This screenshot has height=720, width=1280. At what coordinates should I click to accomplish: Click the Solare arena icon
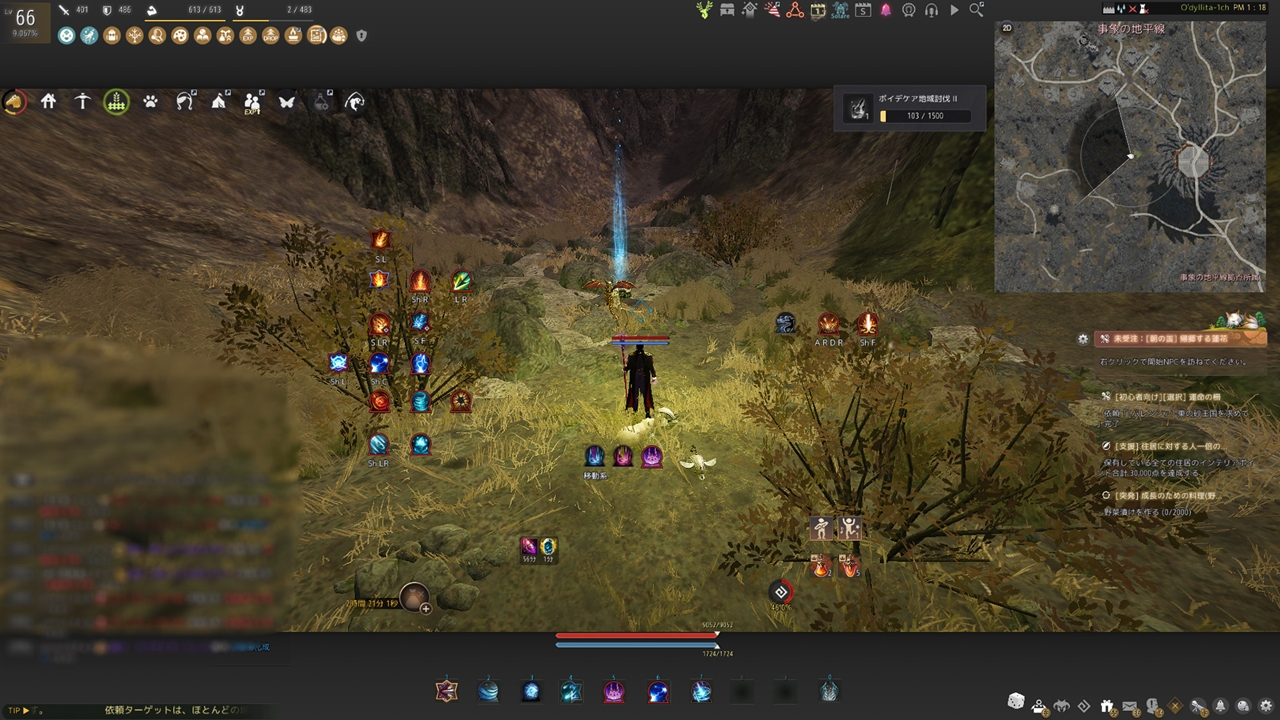click(x=840, y=10)
